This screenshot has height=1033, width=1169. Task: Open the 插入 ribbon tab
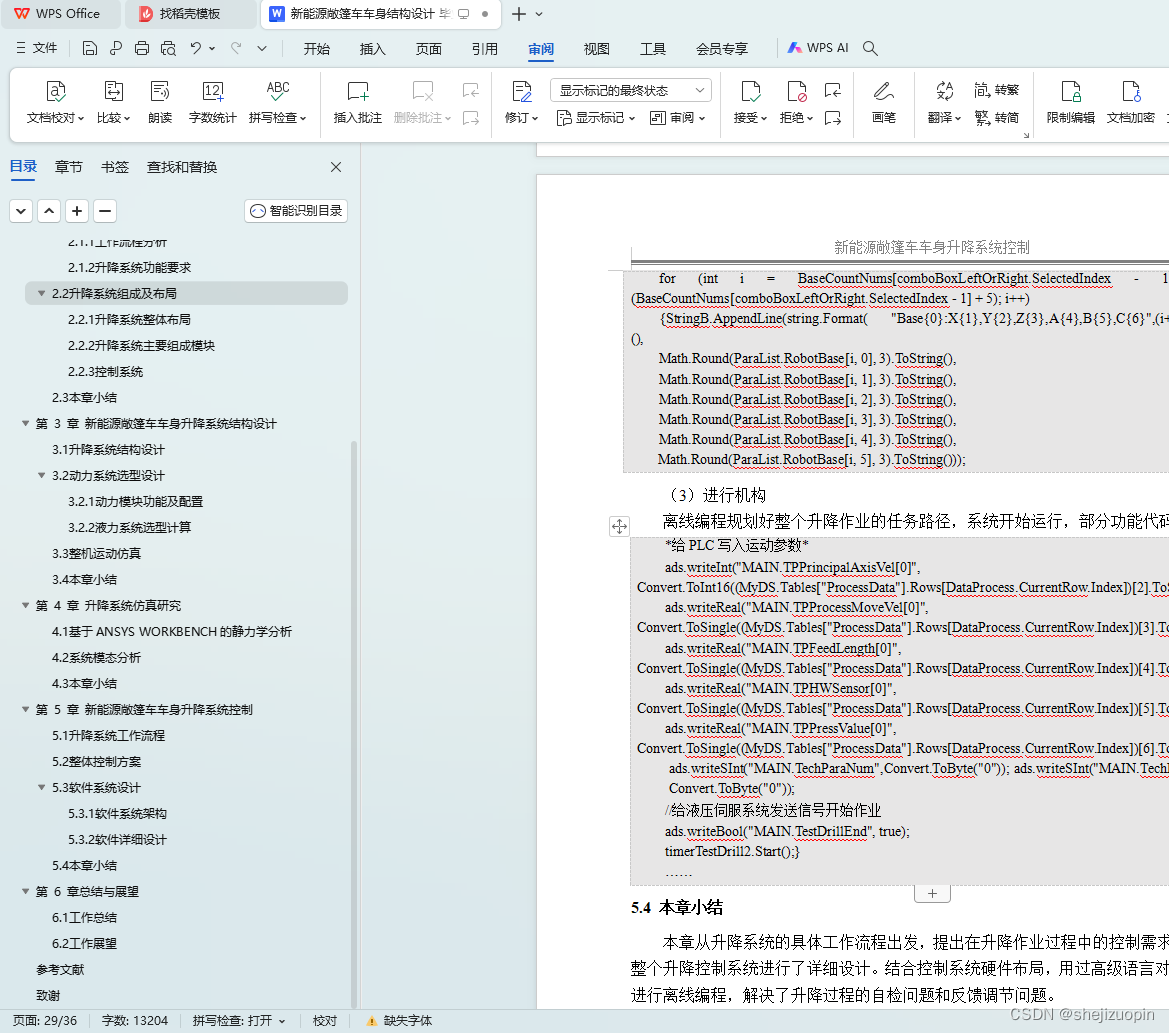coord(373,48)
